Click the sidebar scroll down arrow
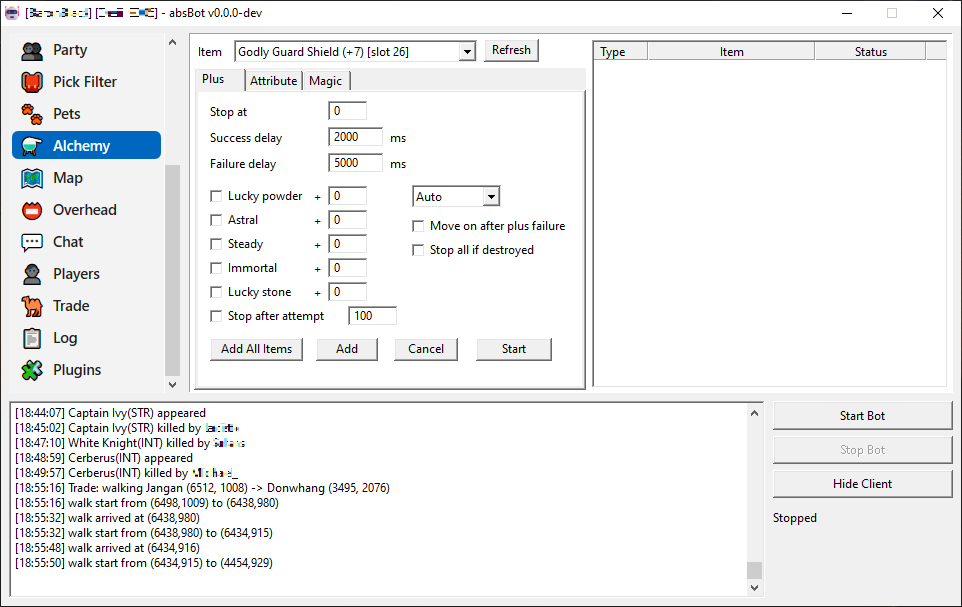 pos(172,385)
